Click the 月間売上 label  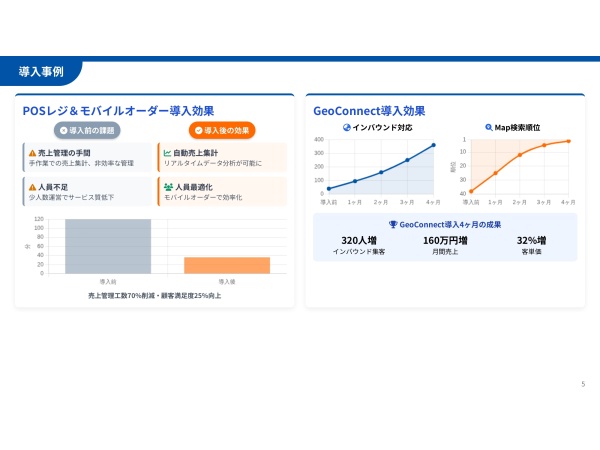[x=445, y=251]
